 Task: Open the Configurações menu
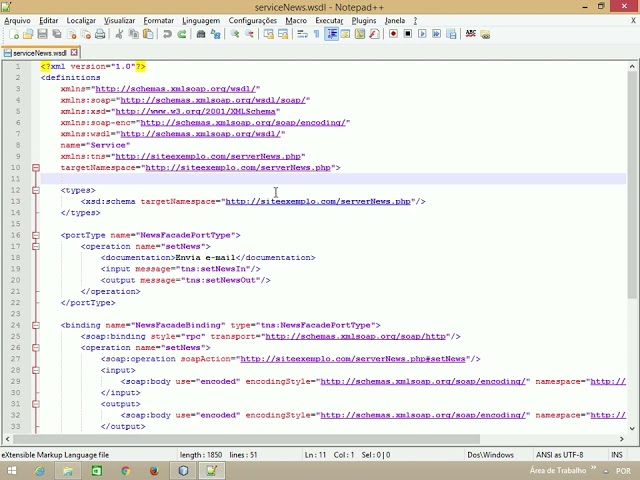253,20
